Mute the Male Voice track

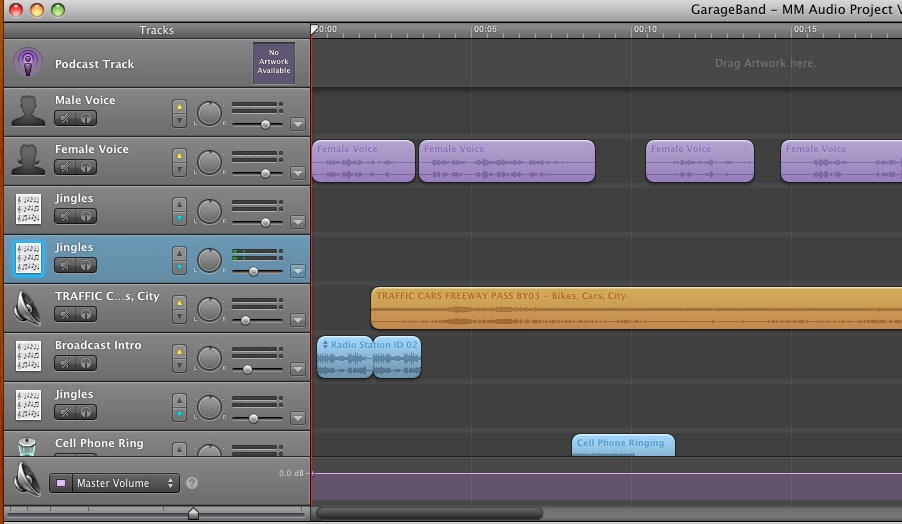(65, 118)
